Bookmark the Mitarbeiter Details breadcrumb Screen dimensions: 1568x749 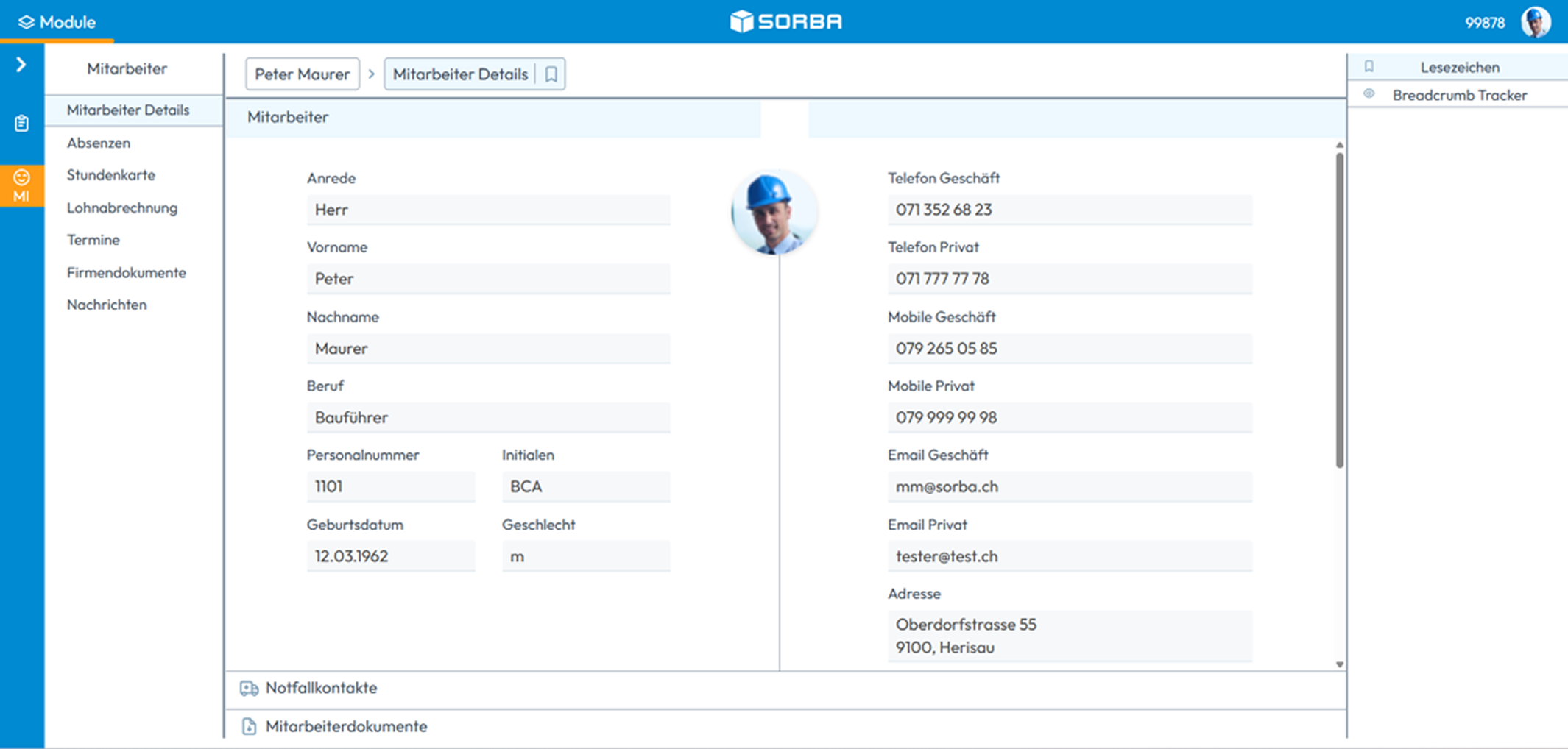[551, 74]
